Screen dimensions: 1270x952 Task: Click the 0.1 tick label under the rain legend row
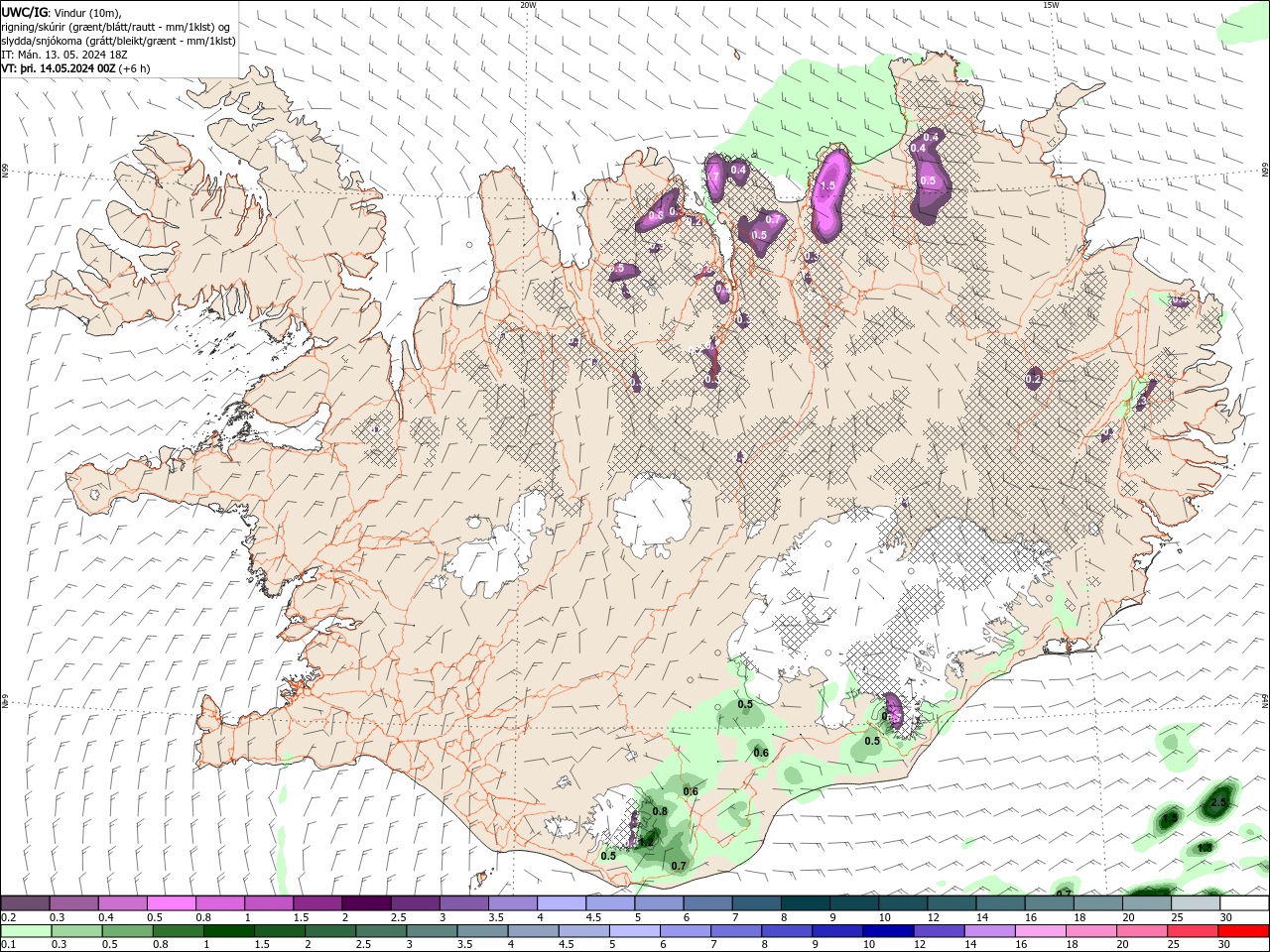coord(8,945)
